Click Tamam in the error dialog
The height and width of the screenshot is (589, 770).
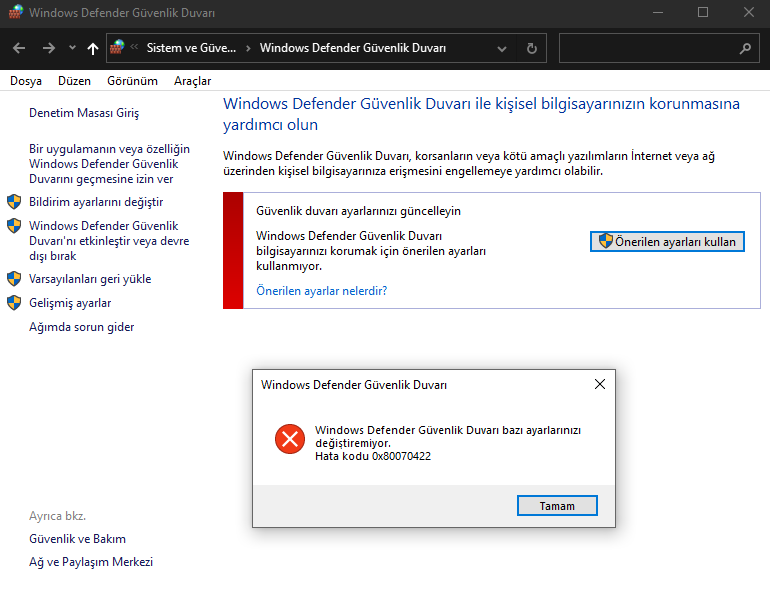[557, 505]
